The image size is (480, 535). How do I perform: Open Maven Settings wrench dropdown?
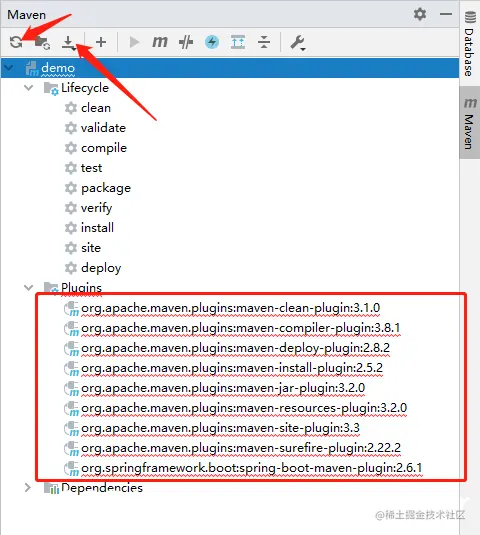click(298, 43)
